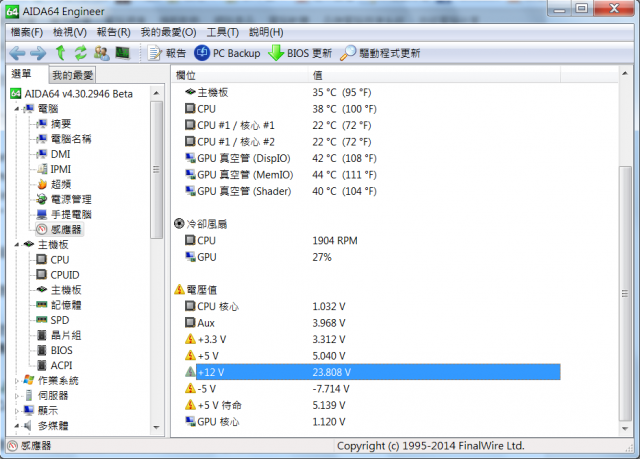Image resolution: width=640 pixels, height=459 pixels.
Task: Click the 報告 report toolbar button
Action: point(167,53)
